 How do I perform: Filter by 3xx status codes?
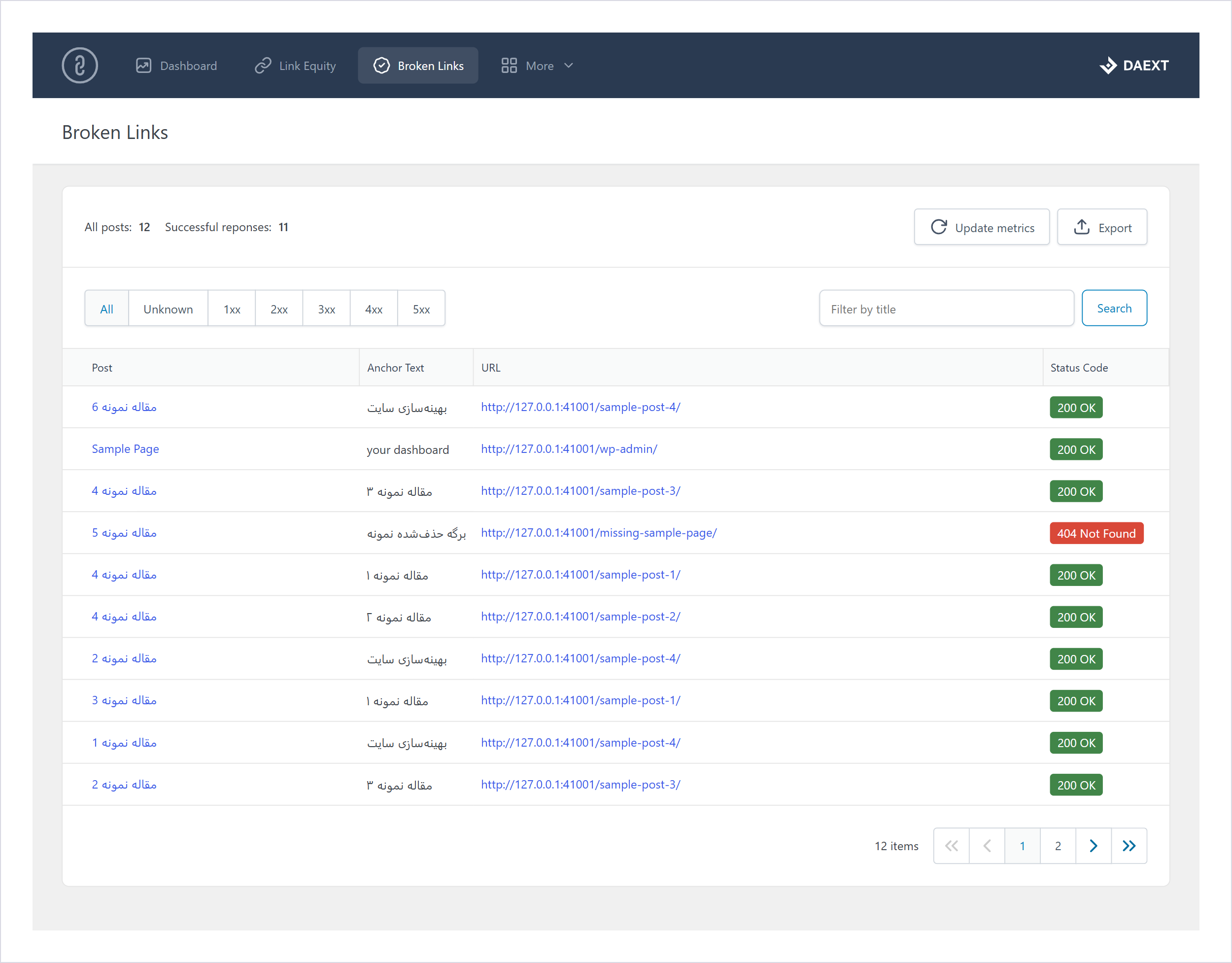(327, 309)
